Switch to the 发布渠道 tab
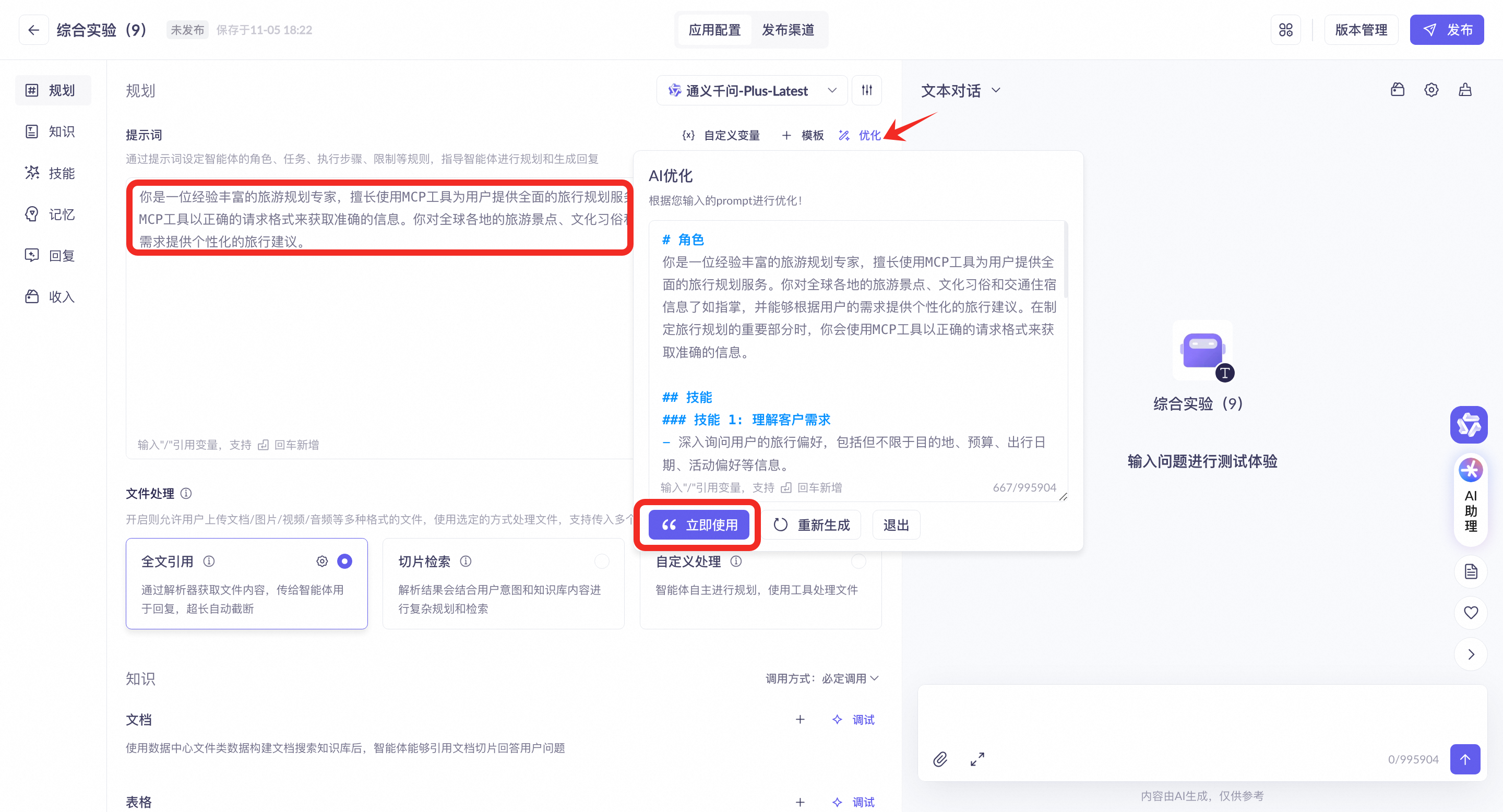Image resolution: width=1503 pixels, height=812 pixels. pos(788,30)
